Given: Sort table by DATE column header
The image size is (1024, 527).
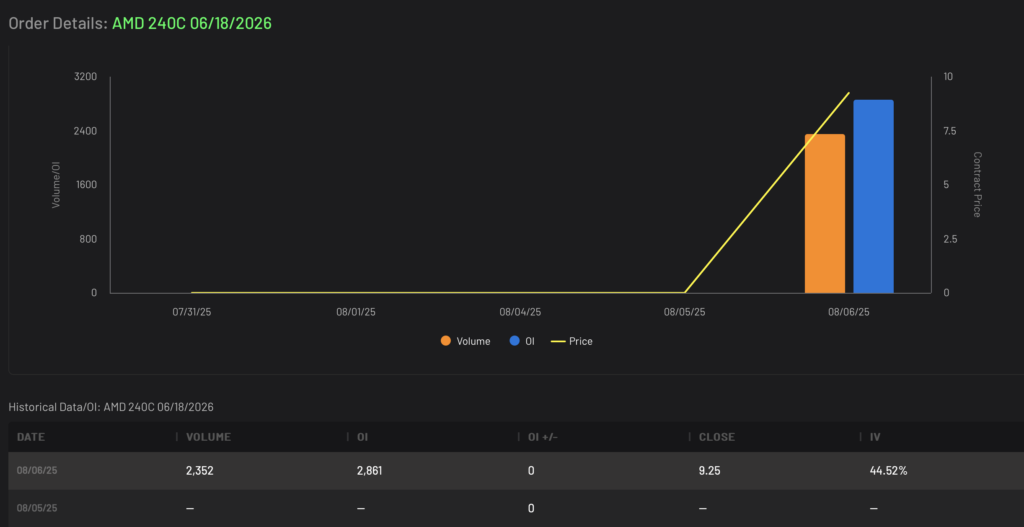Looking at the screenshot, I should [31, 437].
